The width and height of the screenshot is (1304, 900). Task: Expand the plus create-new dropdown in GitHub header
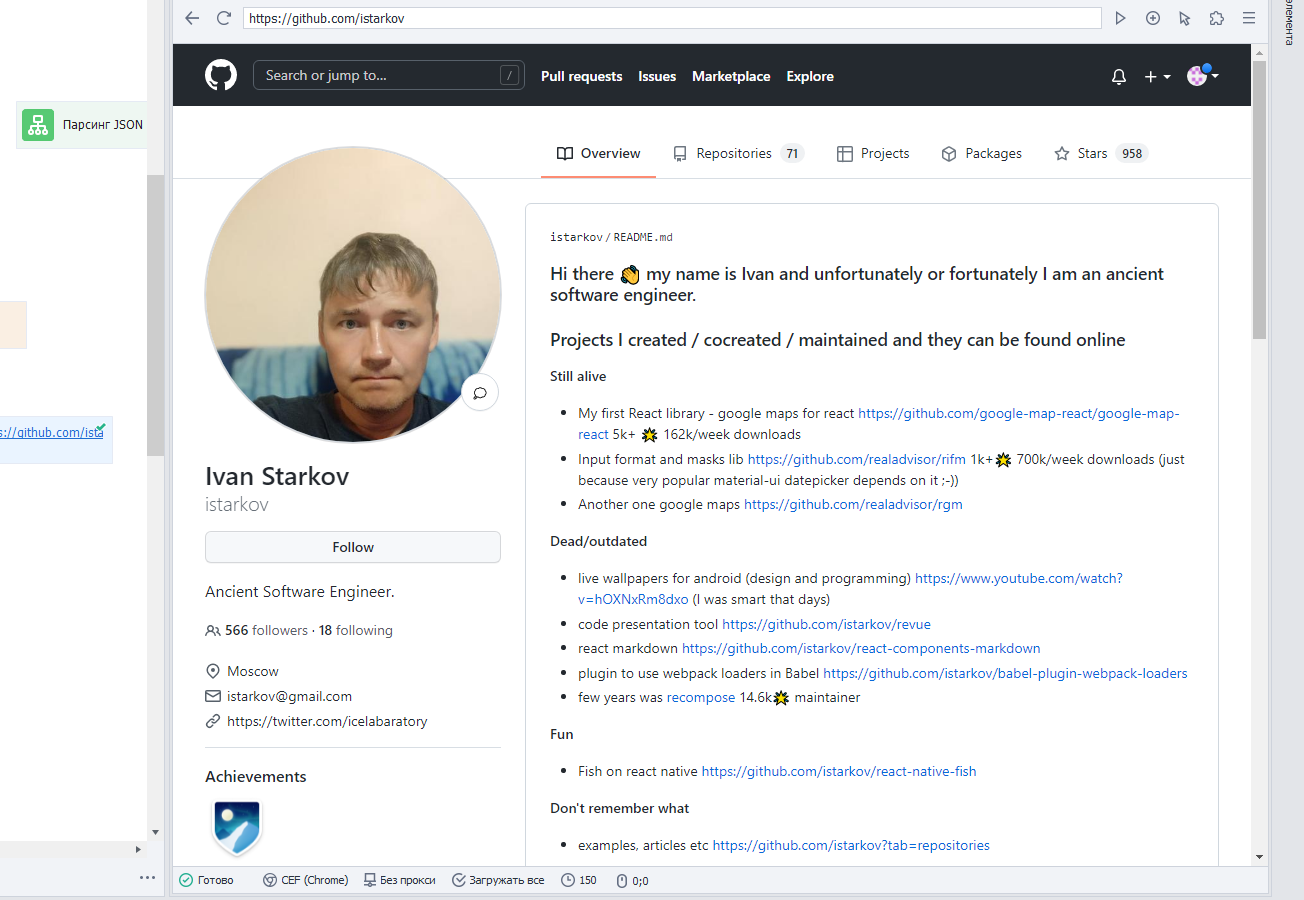[x=1157, y=77]
